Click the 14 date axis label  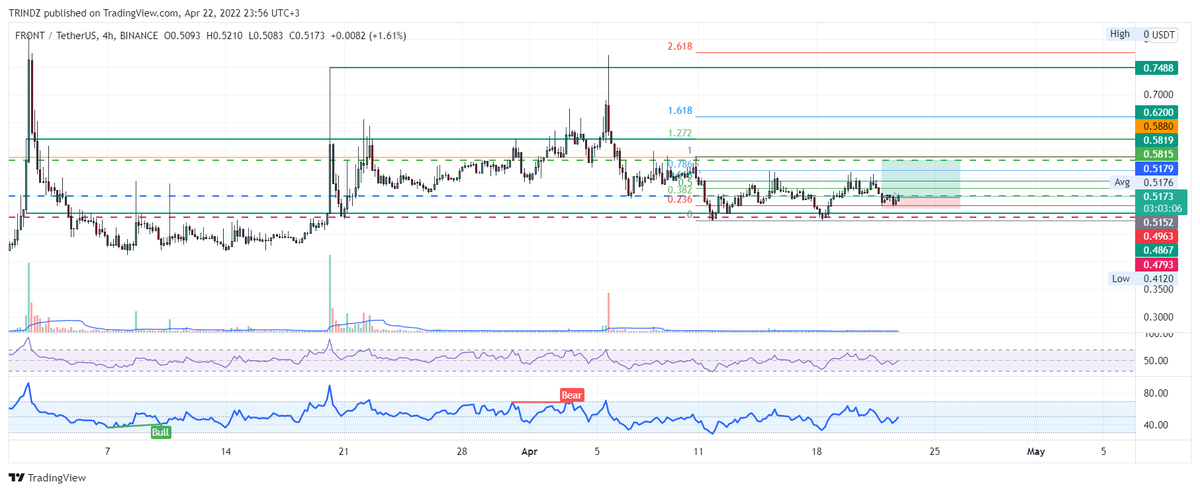click(226, 452)
